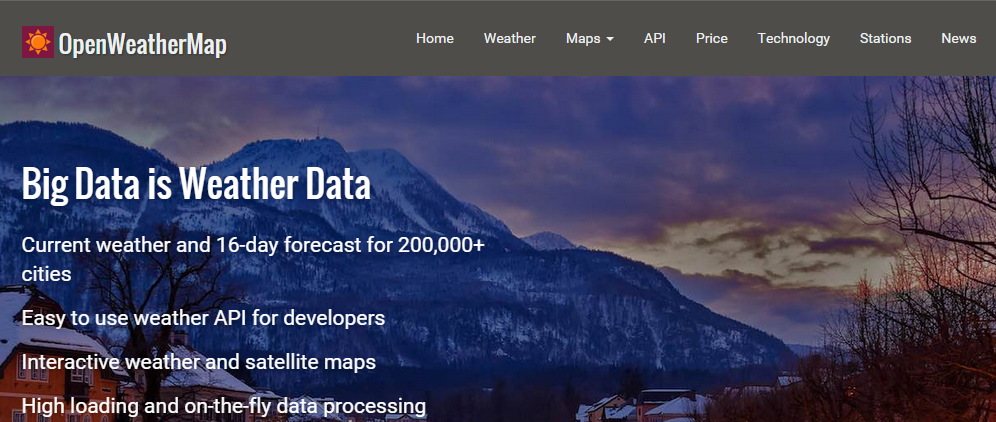Open the Maps menu label
Screen dimensions: 996x422
pos(583,38)
